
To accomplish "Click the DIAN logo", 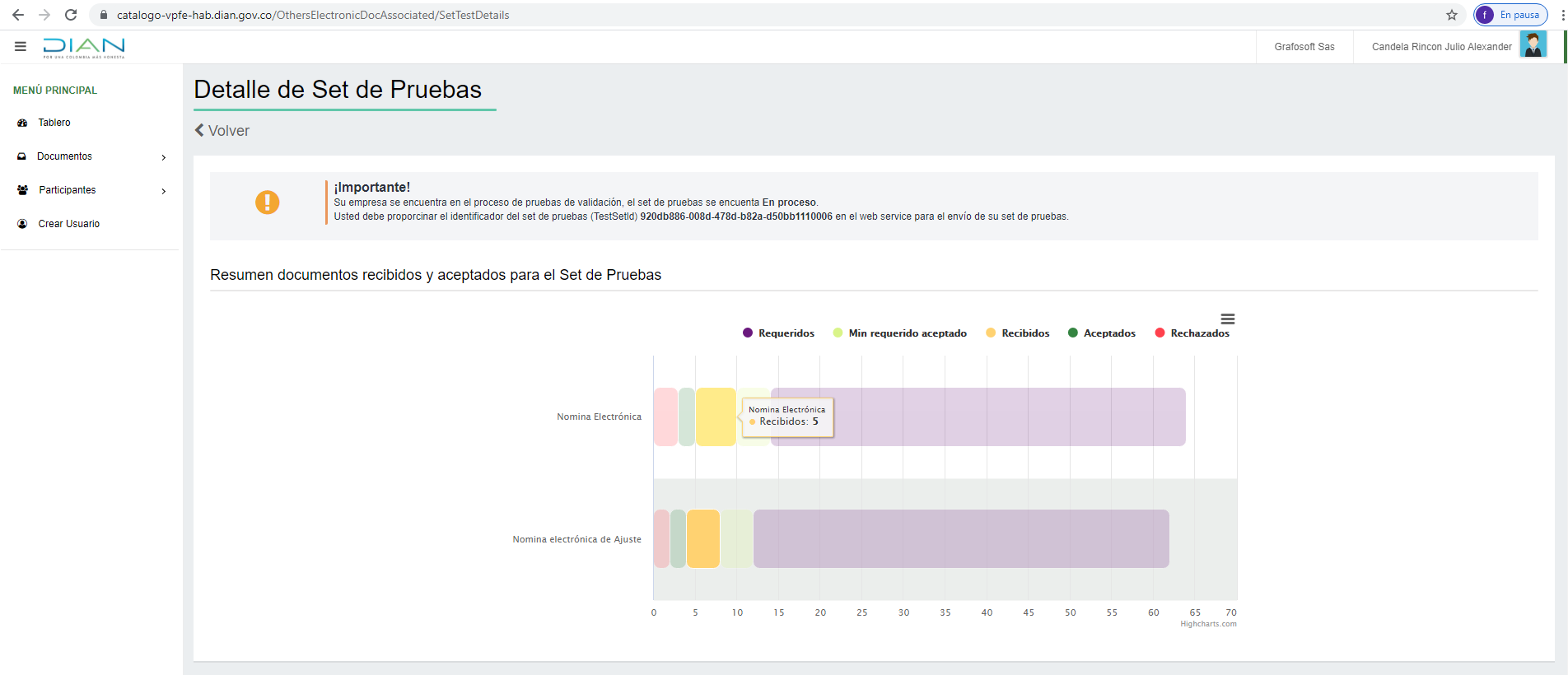I will pos(84,48).
